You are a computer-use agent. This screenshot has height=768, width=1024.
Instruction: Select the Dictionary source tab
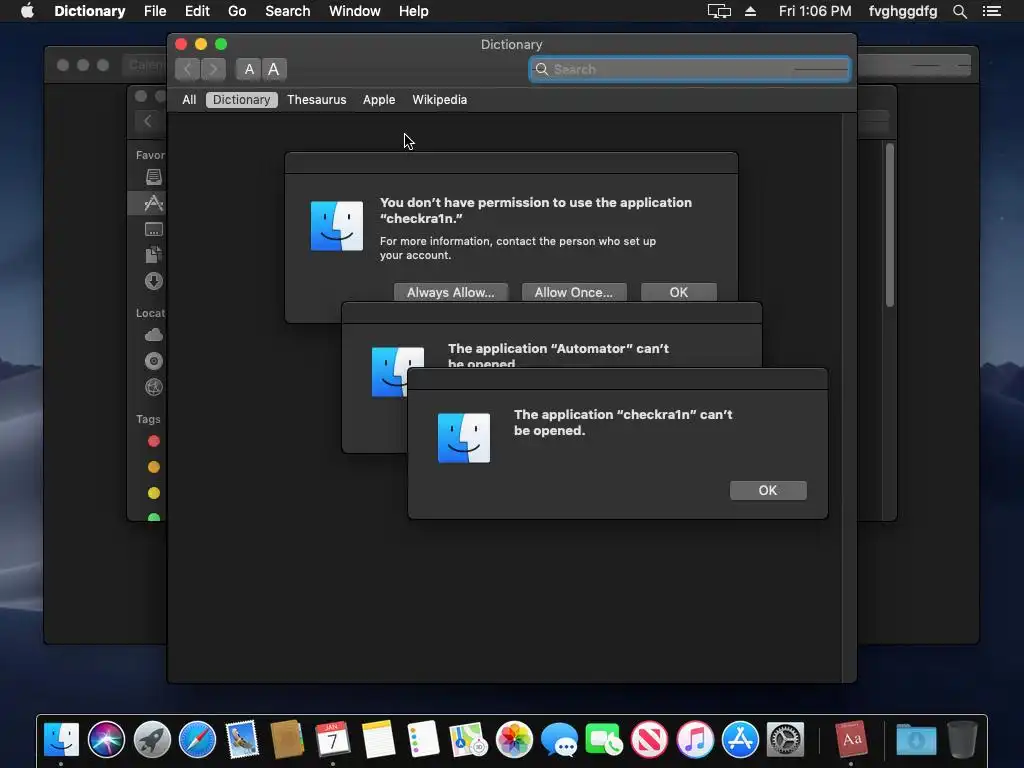click(242, 100)
